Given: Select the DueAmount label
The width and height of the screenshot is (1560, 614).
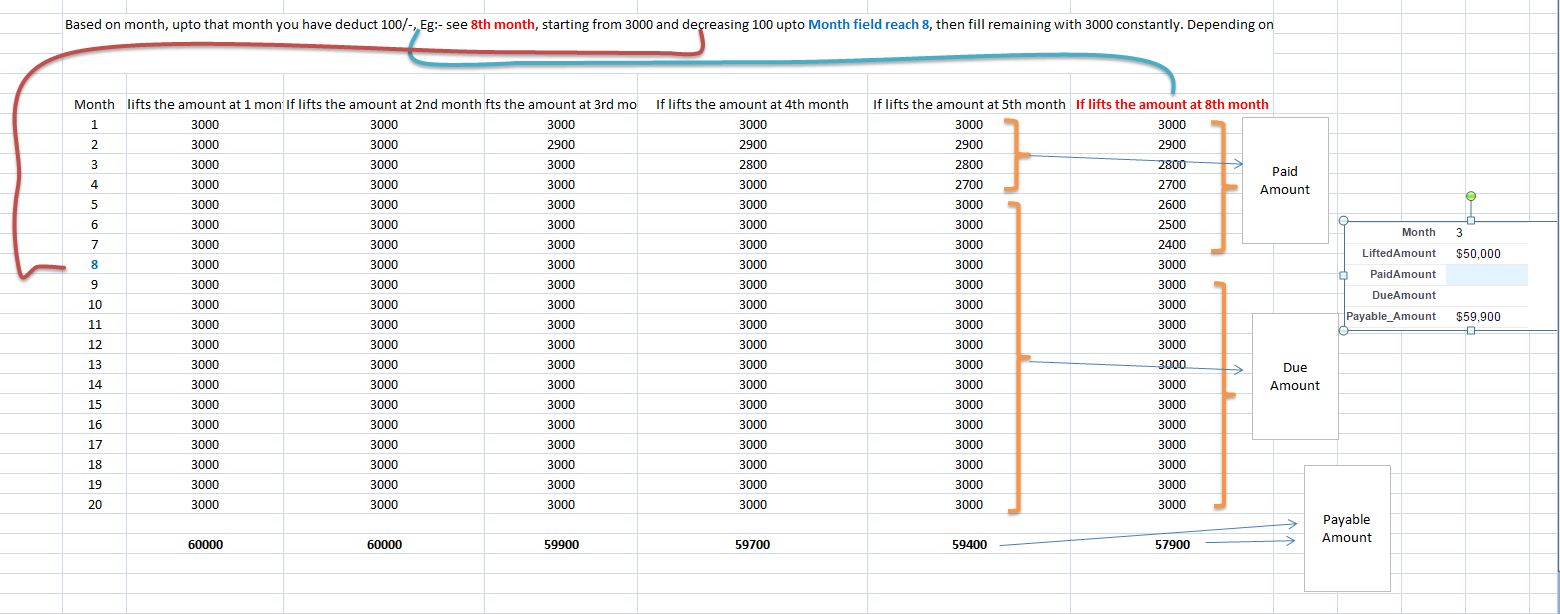Looking at the screenshot, I should point(1403,295).
